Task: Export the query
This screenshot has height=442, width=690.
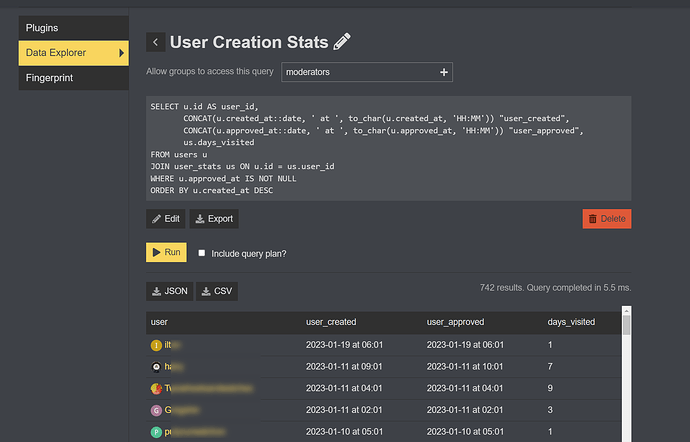Action: (x=214, y=219)
